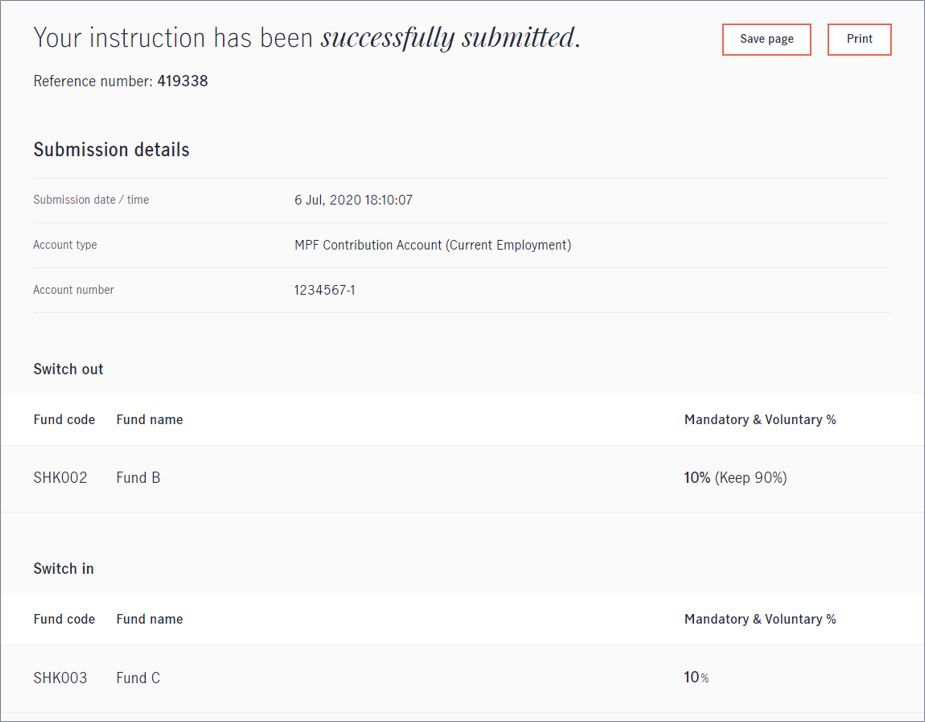Click the Account number label

coord(74,290)
